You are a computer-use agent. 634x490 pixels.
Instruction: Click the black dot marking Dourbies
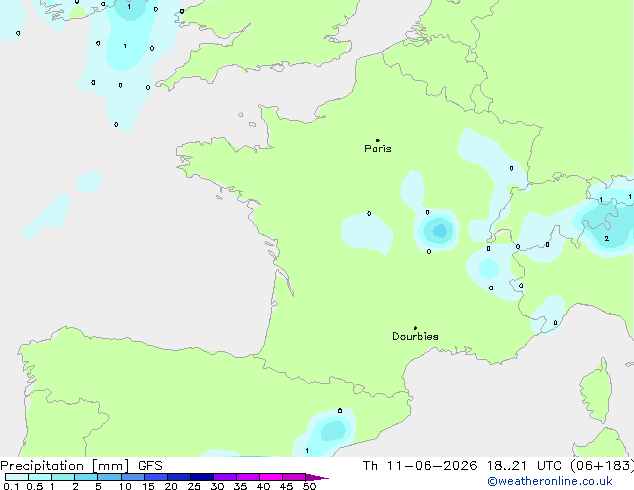(x=415, y=328)
